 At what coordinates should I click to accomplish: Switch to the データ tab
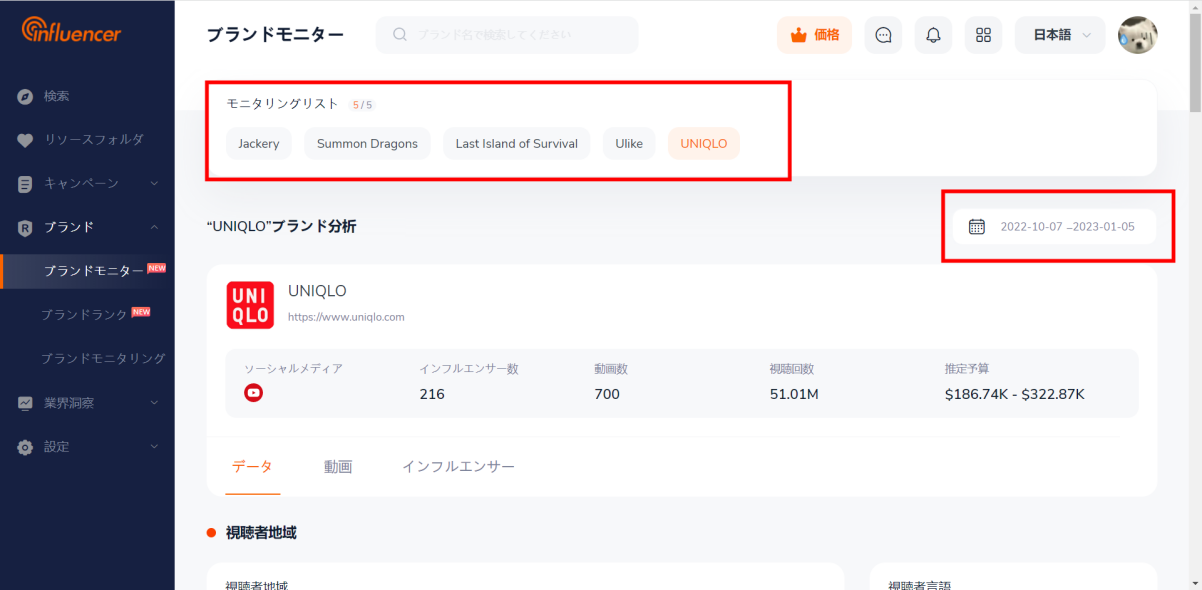[x=252, y=467]
